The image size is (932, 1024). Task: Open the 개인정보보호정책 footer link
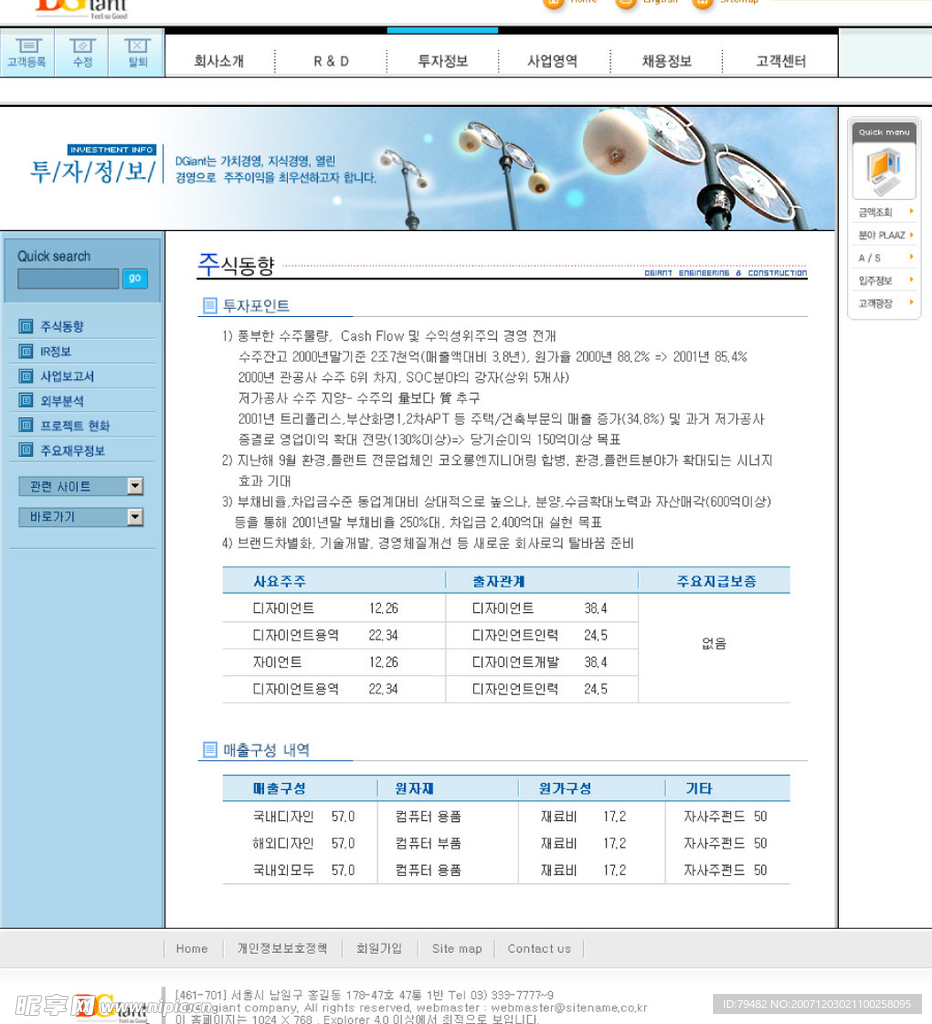[x=282, y=948]
